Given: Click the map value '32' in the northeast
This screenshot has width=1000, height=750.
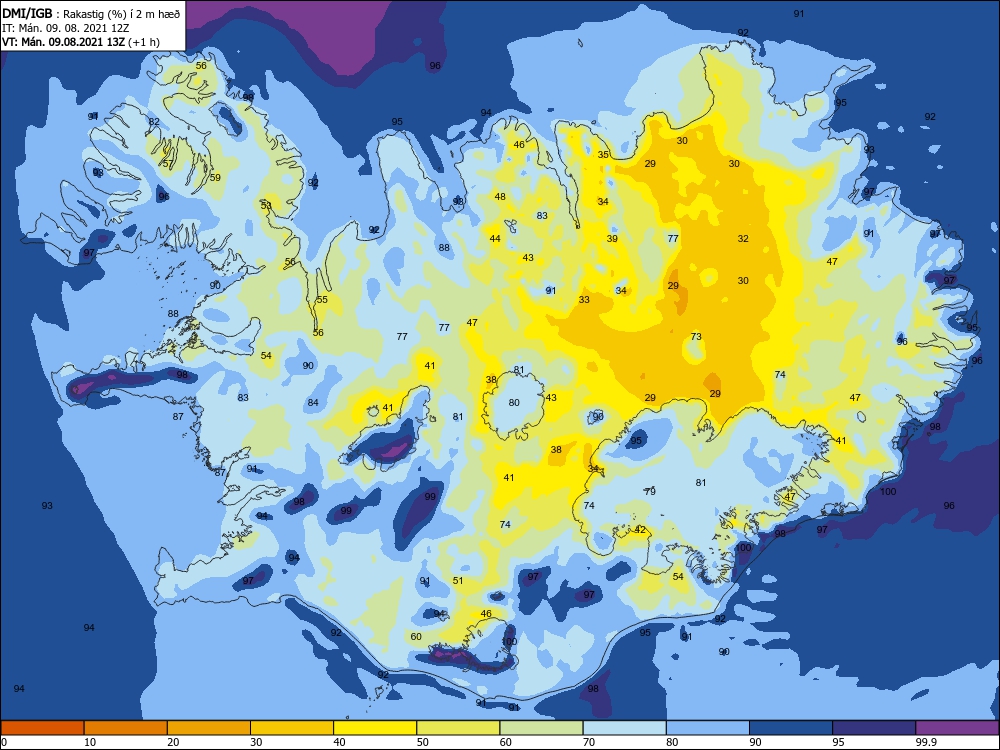Looking at the screenshot, I should pos(743,239).
